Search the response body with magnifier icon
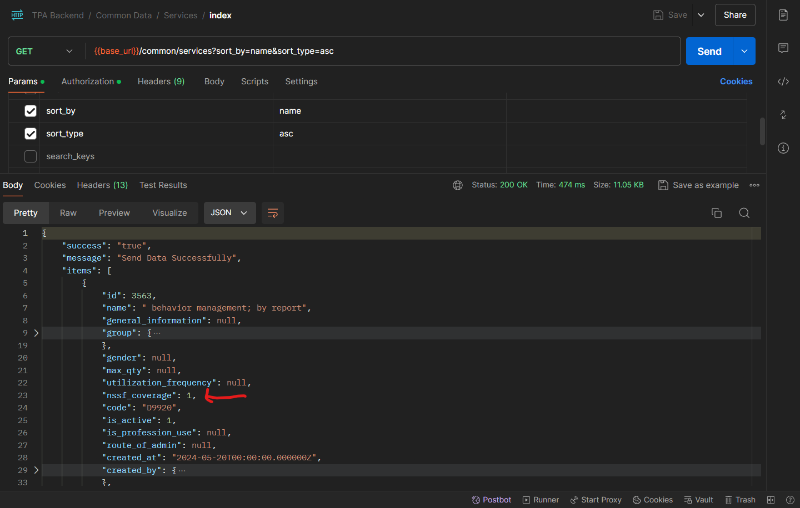800x508 pixels. point(744,213)
